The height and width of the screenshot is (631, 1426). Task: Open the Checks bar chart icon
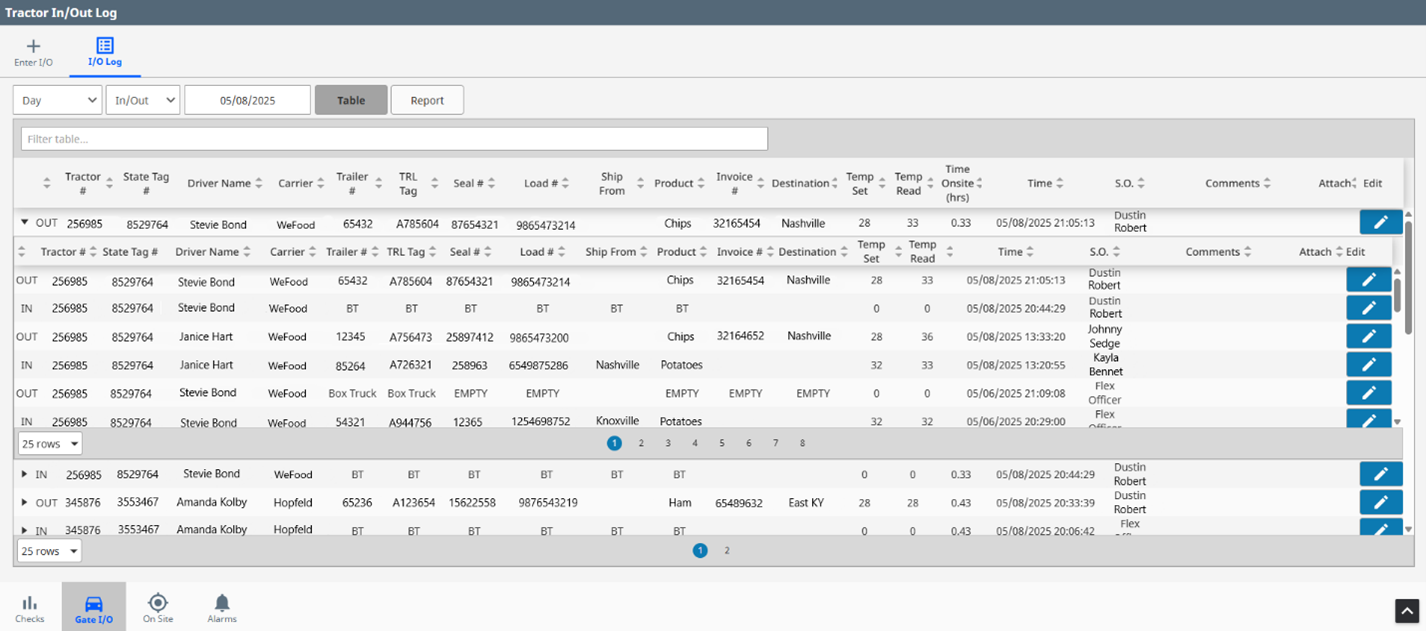(x=30, y=603)
